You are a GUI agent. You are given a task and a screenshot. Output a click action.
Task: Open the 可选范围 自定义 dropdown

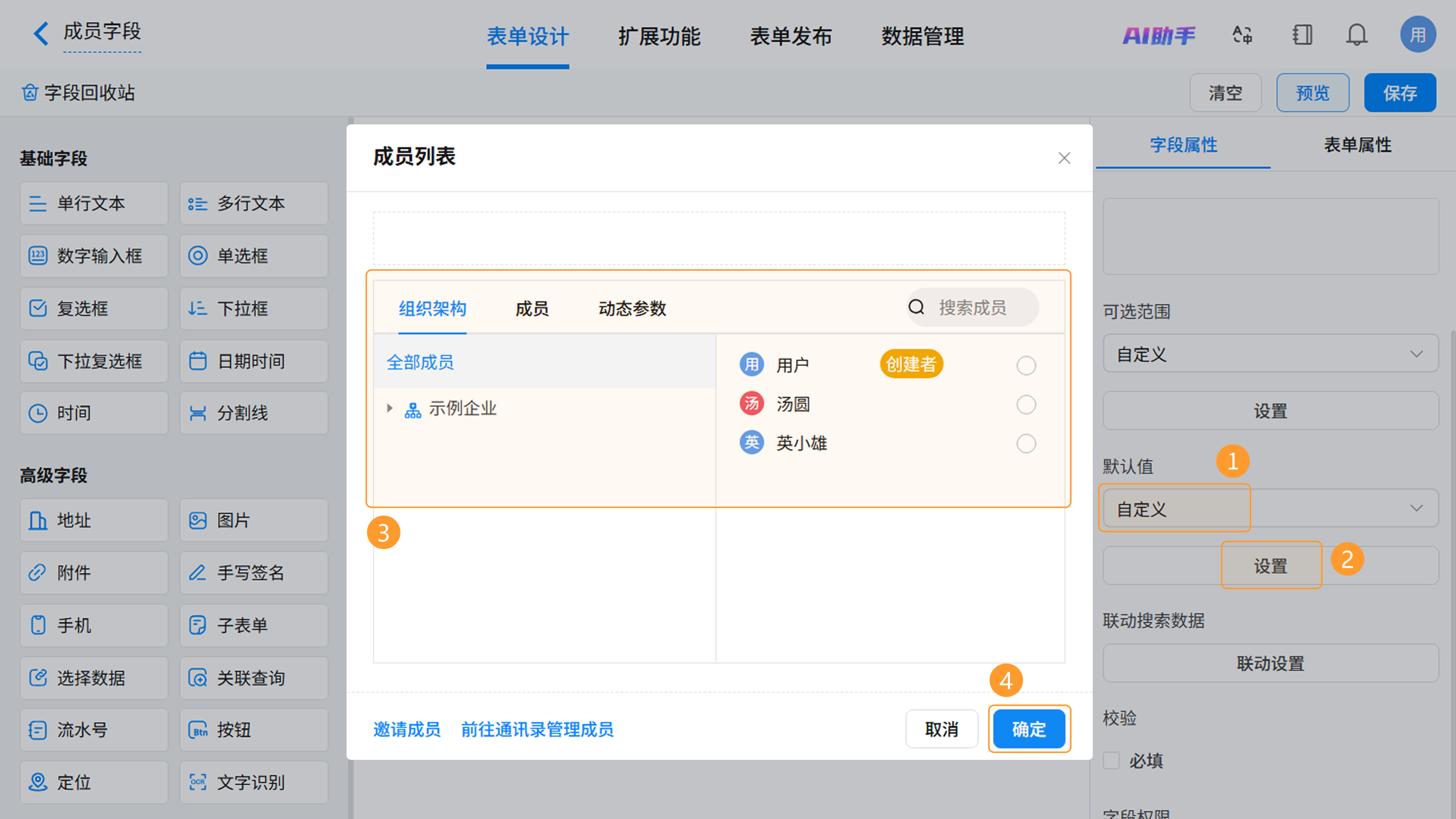tap(1270, 354)
